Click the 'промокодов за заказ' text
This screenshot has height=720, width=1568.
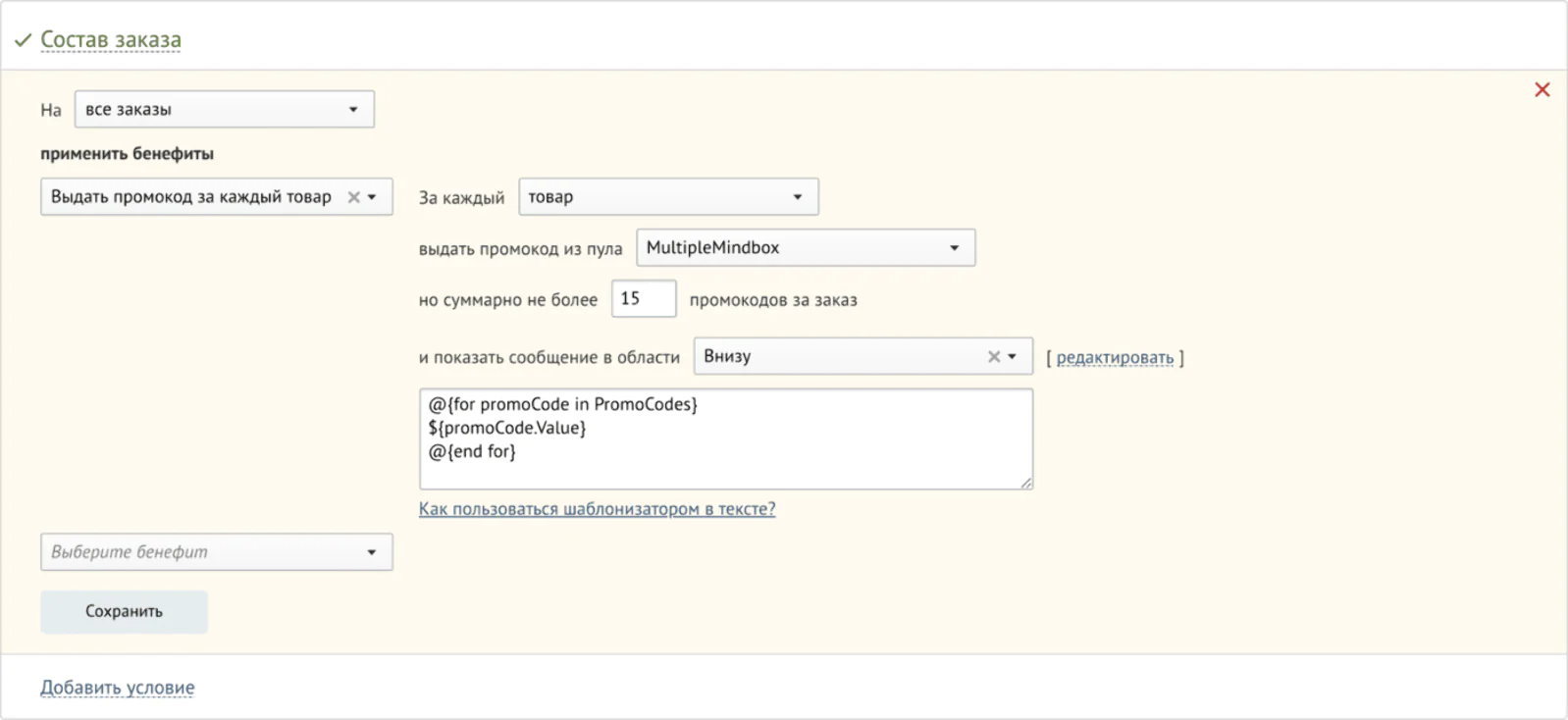pyautogui.click(x=773, y=300)
